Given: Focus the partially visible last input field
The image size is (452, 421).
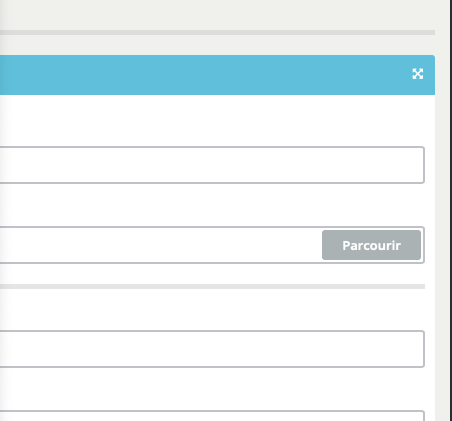Looking at the screenshot, I should [212, 416].
